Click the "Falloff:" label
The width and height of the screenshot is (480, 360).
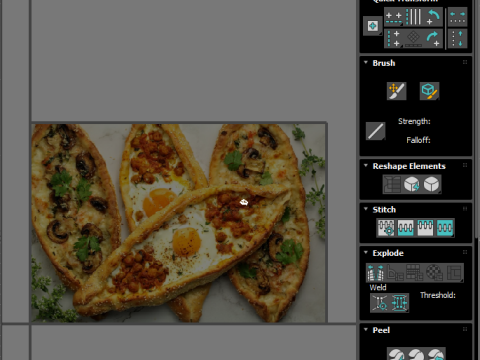tap(418, 140)
